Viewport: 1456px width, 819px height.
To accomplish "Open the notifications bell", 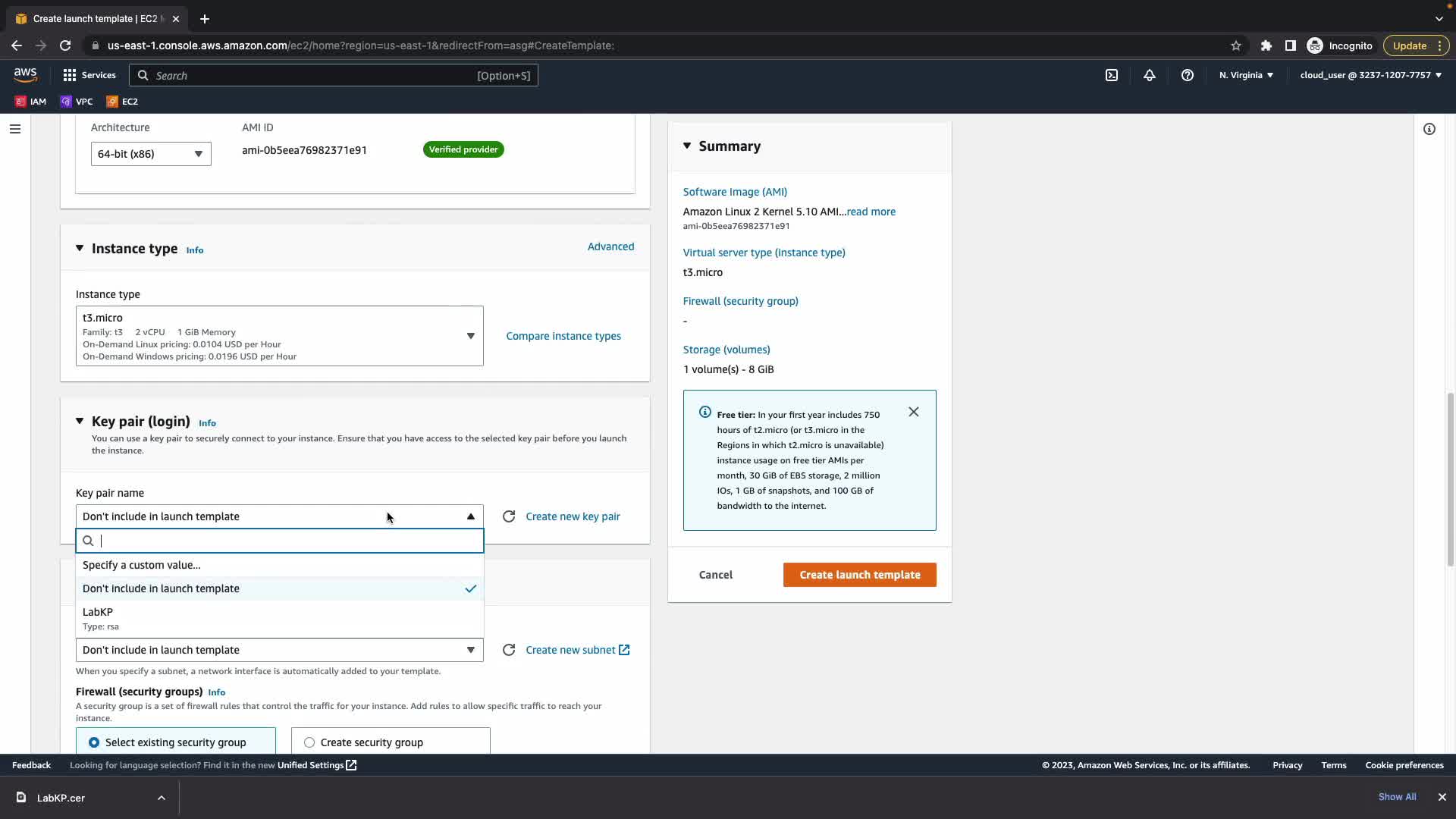I will (x=1150, y=75).
